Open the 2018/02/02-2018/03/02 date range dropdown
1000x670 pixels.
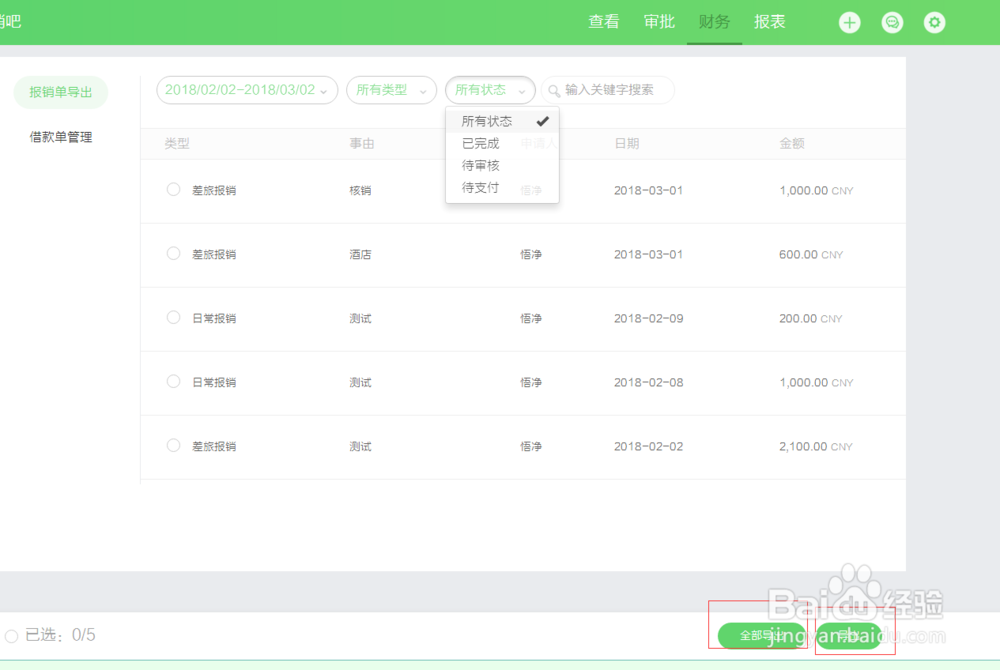tap(247, 90)
